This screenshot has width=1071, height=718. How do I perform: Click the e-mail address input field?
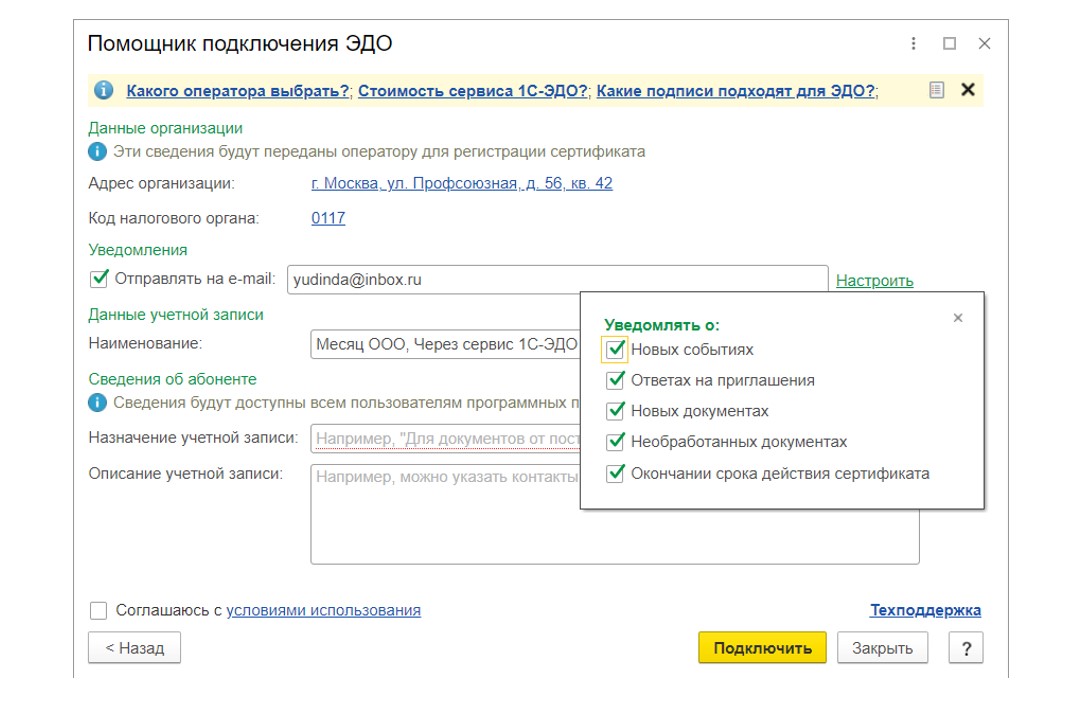click(556, 280)
